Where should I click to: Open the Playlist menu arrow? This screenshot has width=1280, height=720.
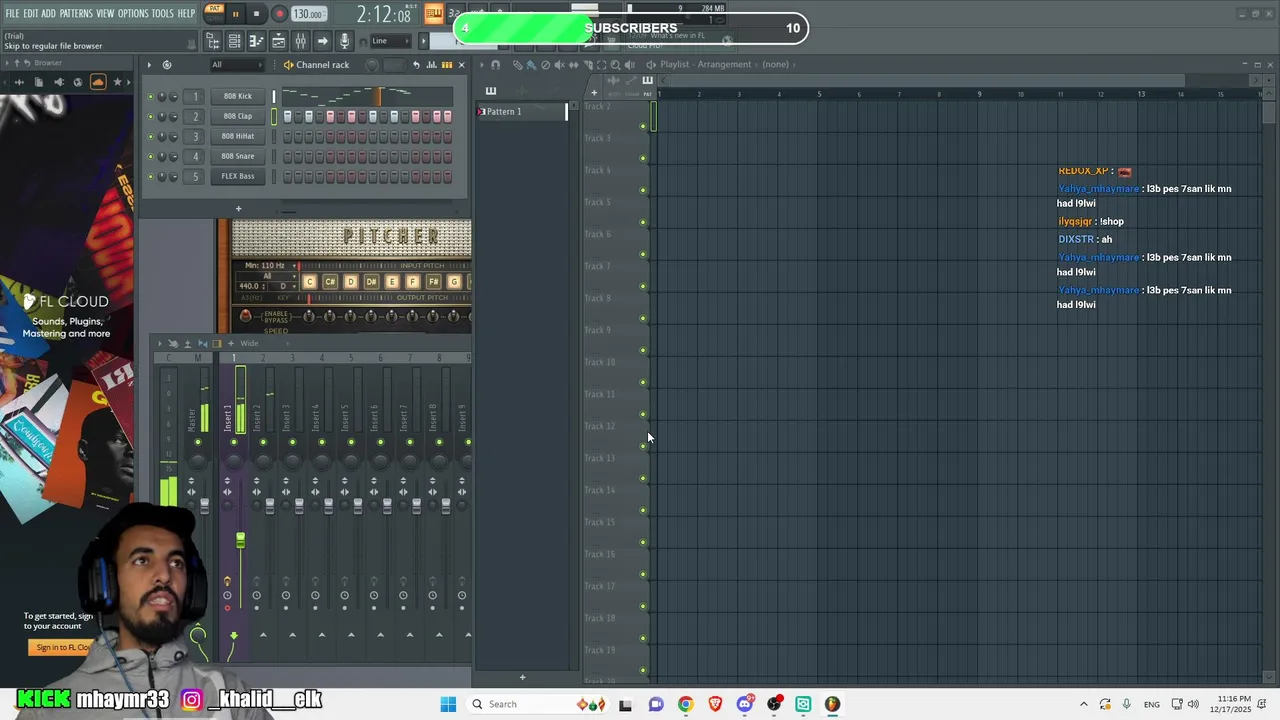tap(481, 65)
